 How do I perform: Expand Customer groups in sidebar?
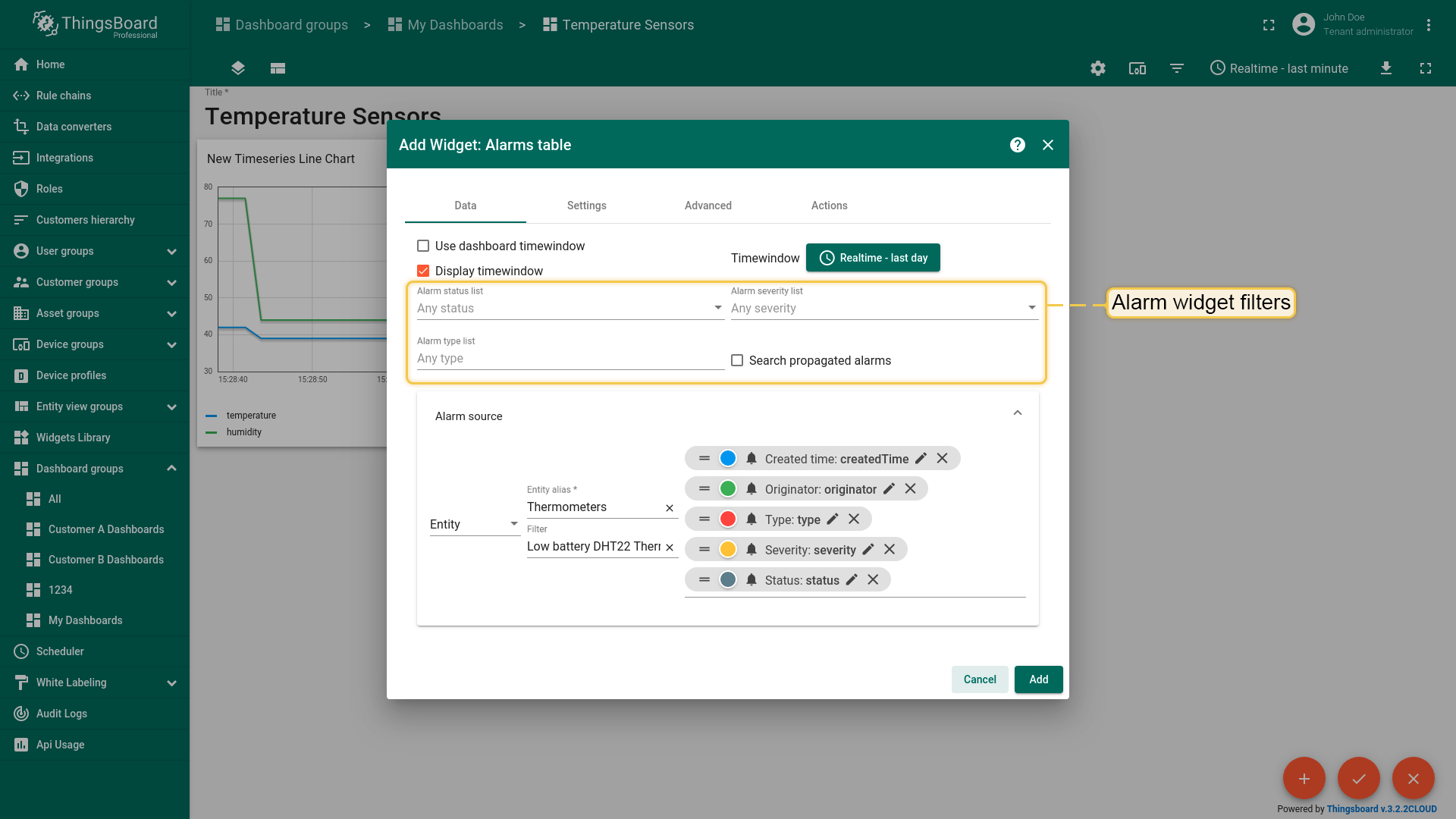point(171,282)
